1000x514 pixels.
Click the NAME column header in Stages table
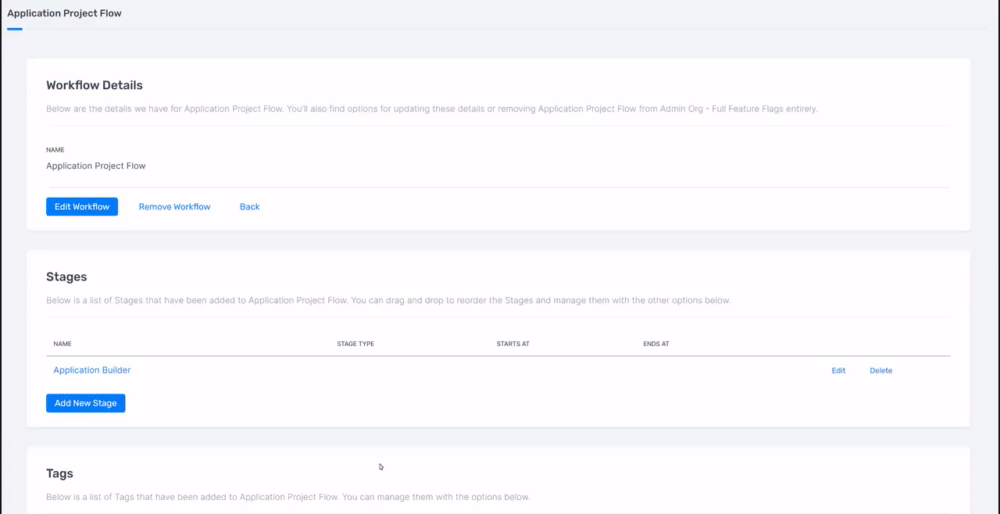(62, 344)
